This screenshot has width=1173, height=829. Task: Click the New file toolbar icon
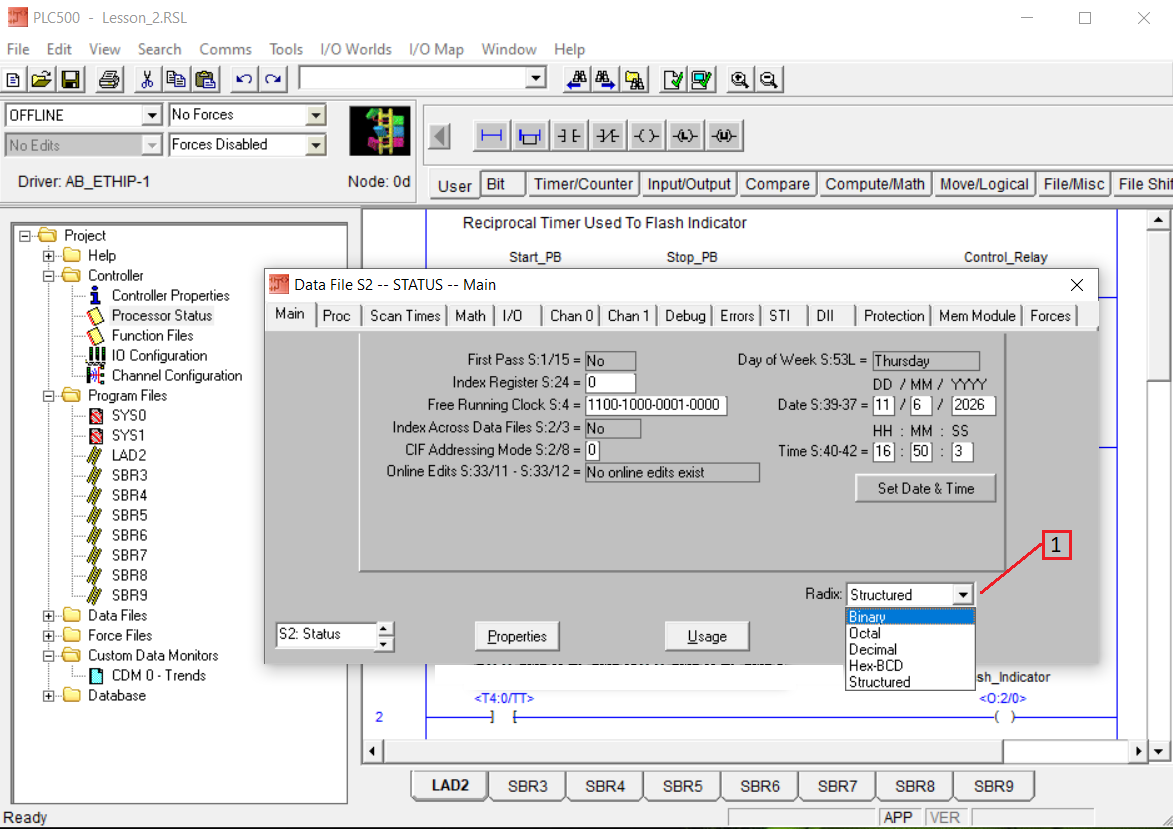[x=13, y=79]
